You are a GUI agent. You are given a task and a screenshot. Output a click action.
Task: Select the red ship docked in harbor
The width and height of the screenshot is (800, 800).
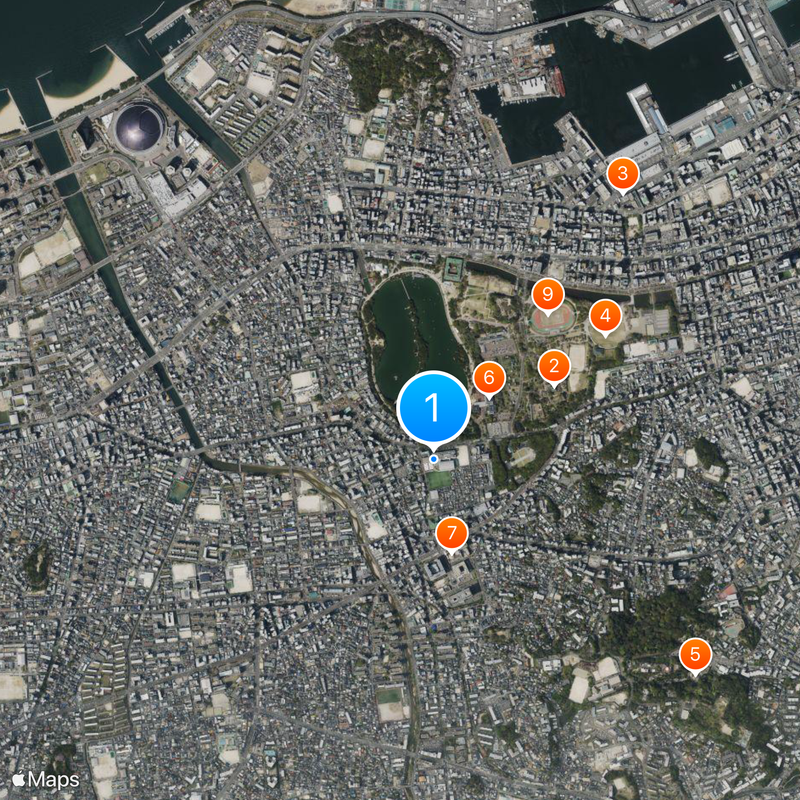click(559, 82)
